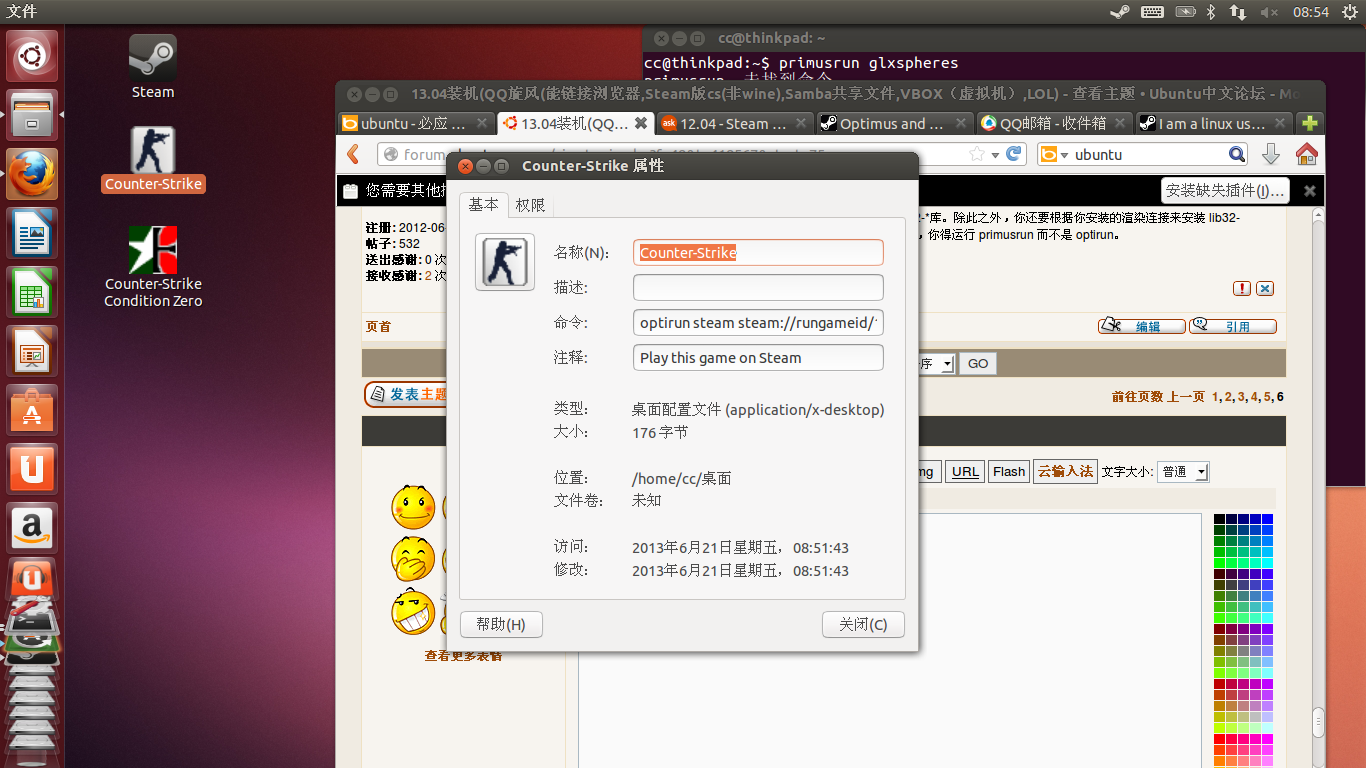Open the 文件 menu in the top panel
Viewport: 1366px width, 768px height.
[22, 12]
